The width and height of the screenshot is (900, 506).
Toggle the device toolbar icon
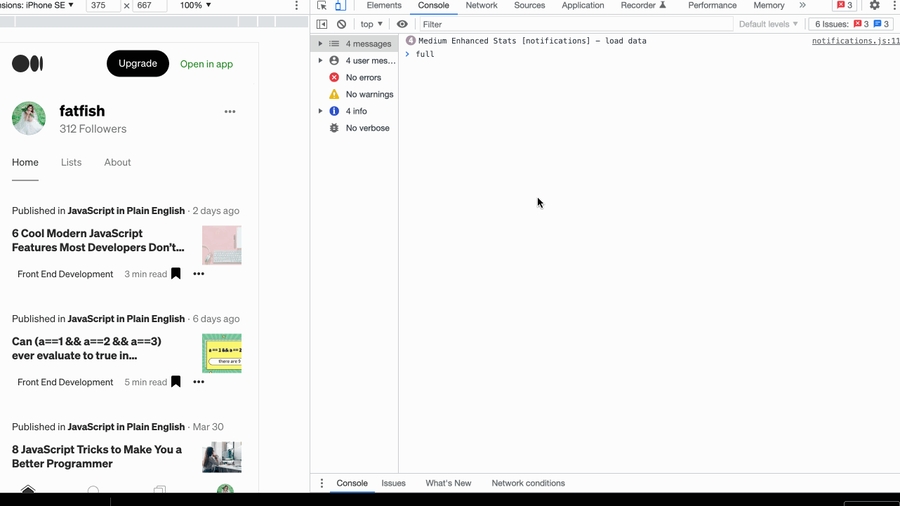[340, 6]
